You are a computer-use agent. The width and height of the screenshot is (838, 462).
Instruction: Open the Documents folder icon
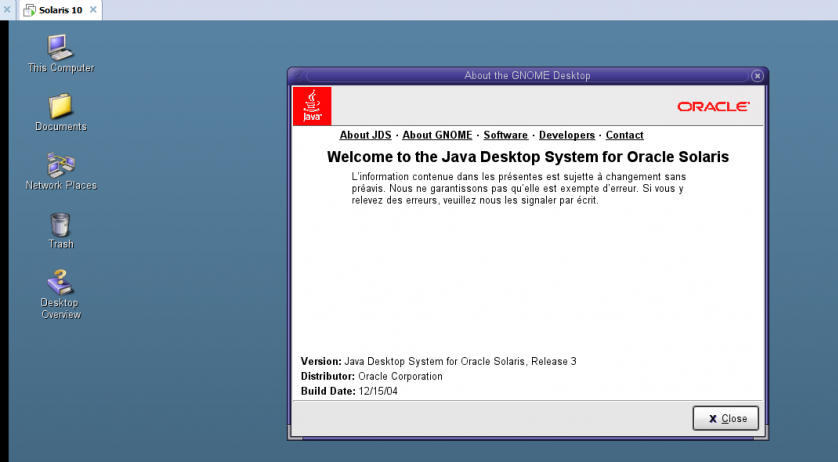click(60, 106)
